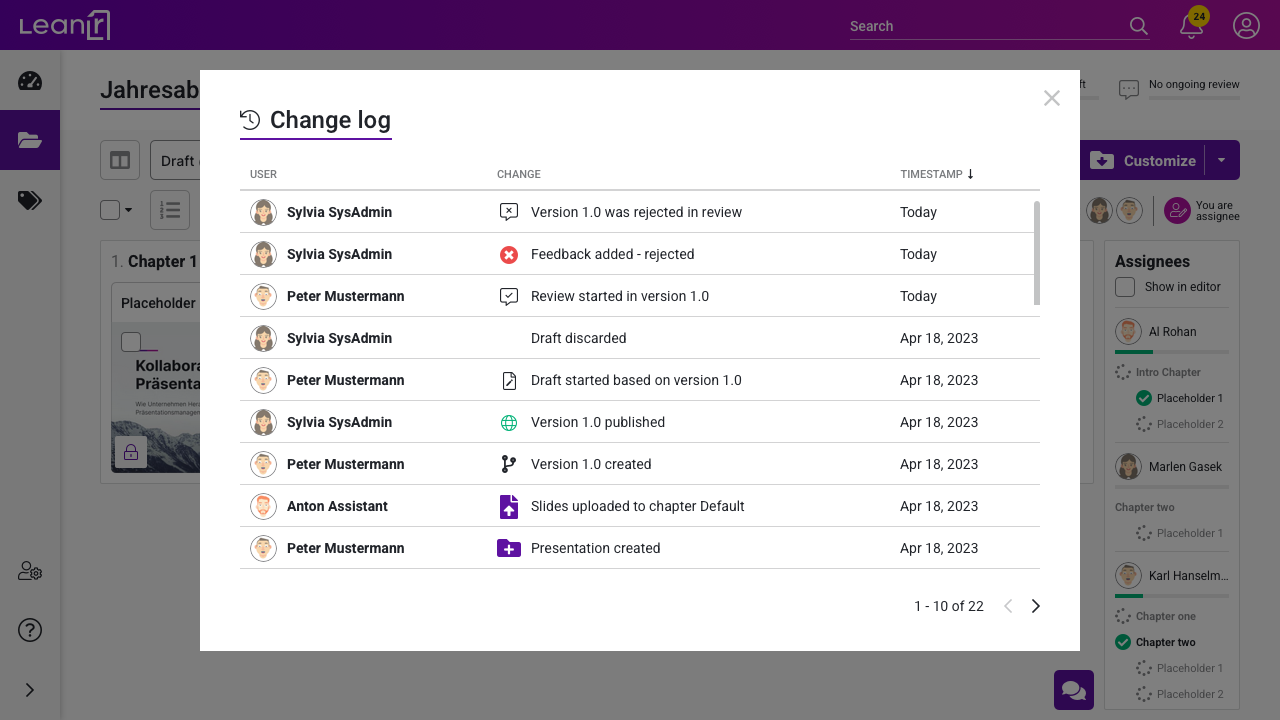Viewport: 1280px width, 720px height.
Task: Click the search magnifier icon
Action: pyautogui.click(x=1138, y=26)
